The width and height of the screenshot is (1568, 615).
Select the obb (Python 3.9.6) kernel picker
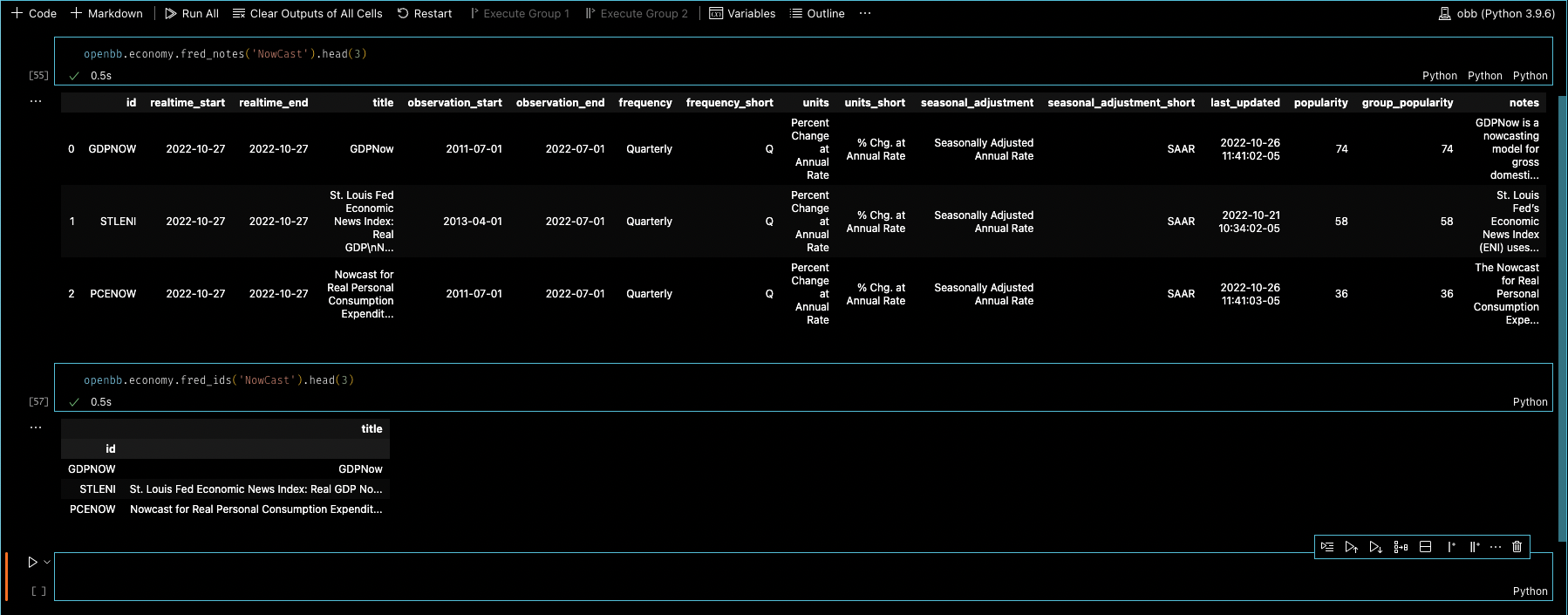click(x=1496, y=13)
